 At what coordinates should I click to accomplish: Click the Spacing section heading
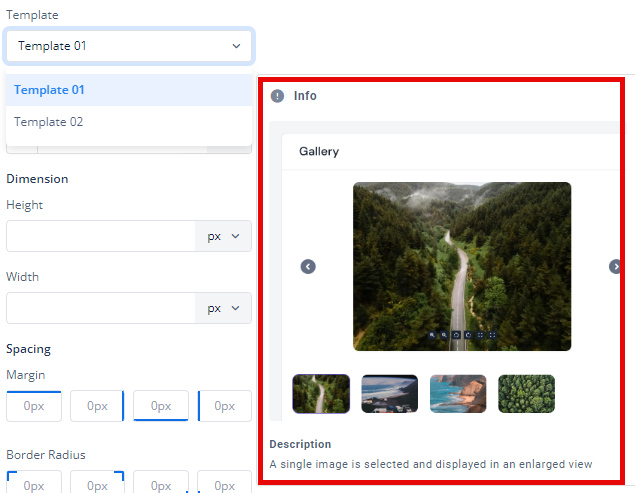click(28, 349)
